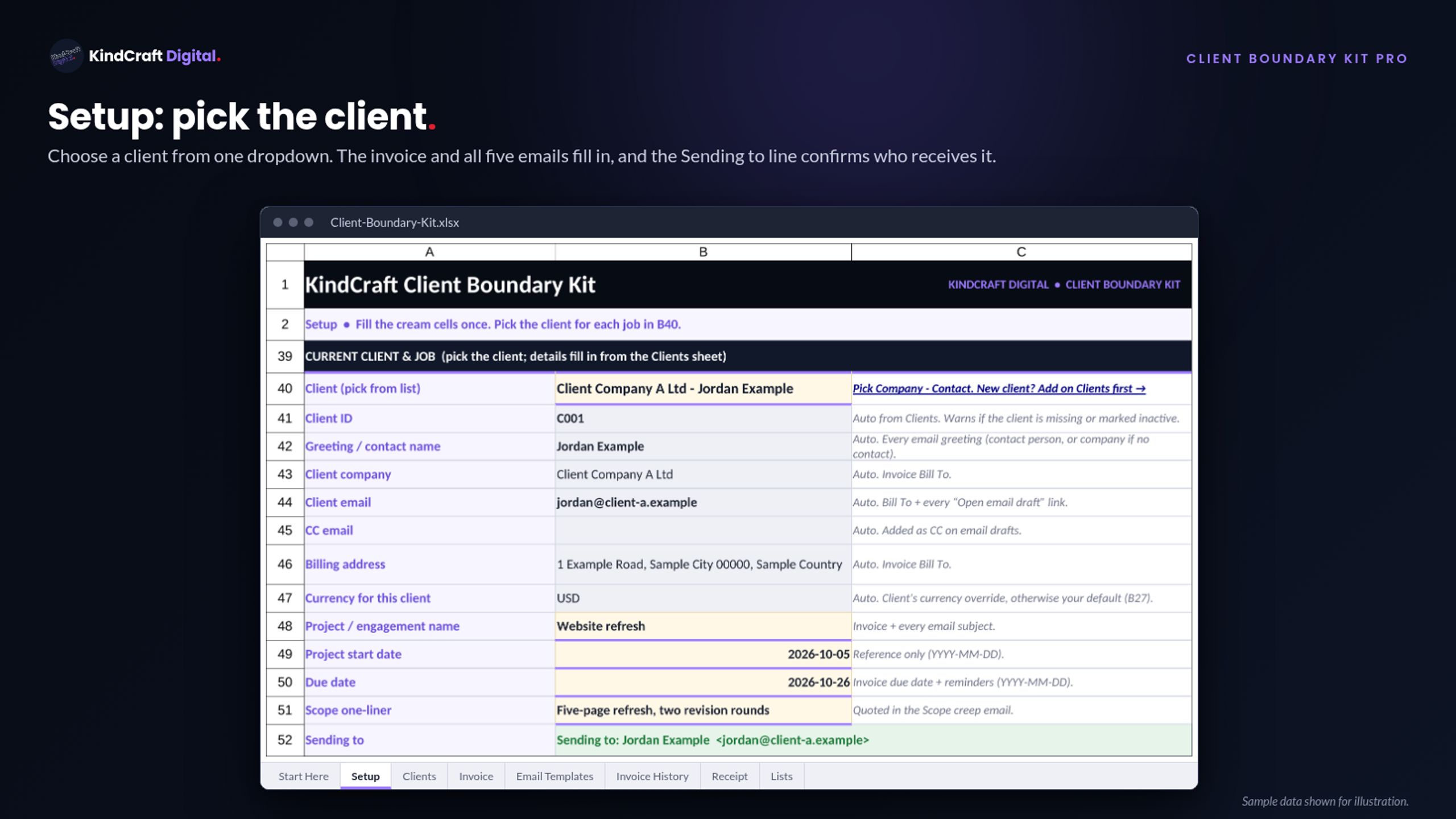The width and height of the screenshot is (1456, 819).
Task: Switch to the Clients sheet tab
Action: click(419, 776)
